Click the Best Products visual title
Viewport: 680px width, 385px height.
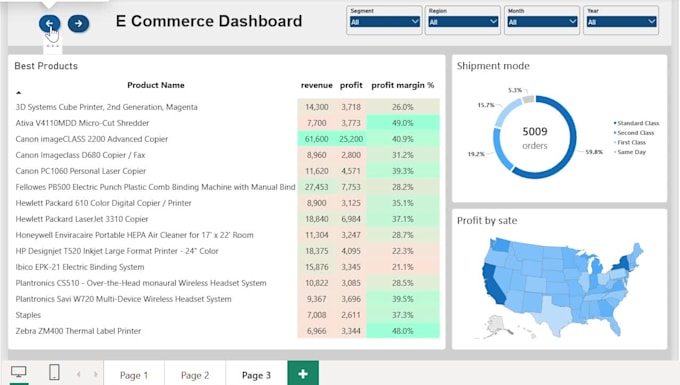click(46, 66)
